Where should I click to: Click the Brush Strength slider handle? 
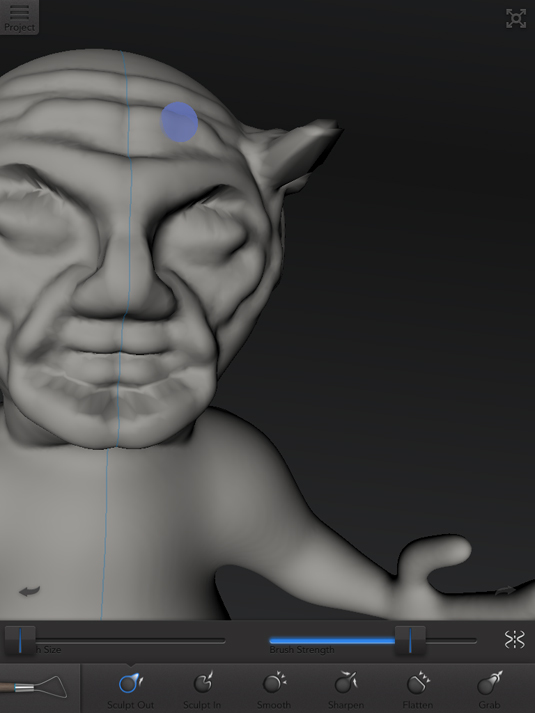410,640
